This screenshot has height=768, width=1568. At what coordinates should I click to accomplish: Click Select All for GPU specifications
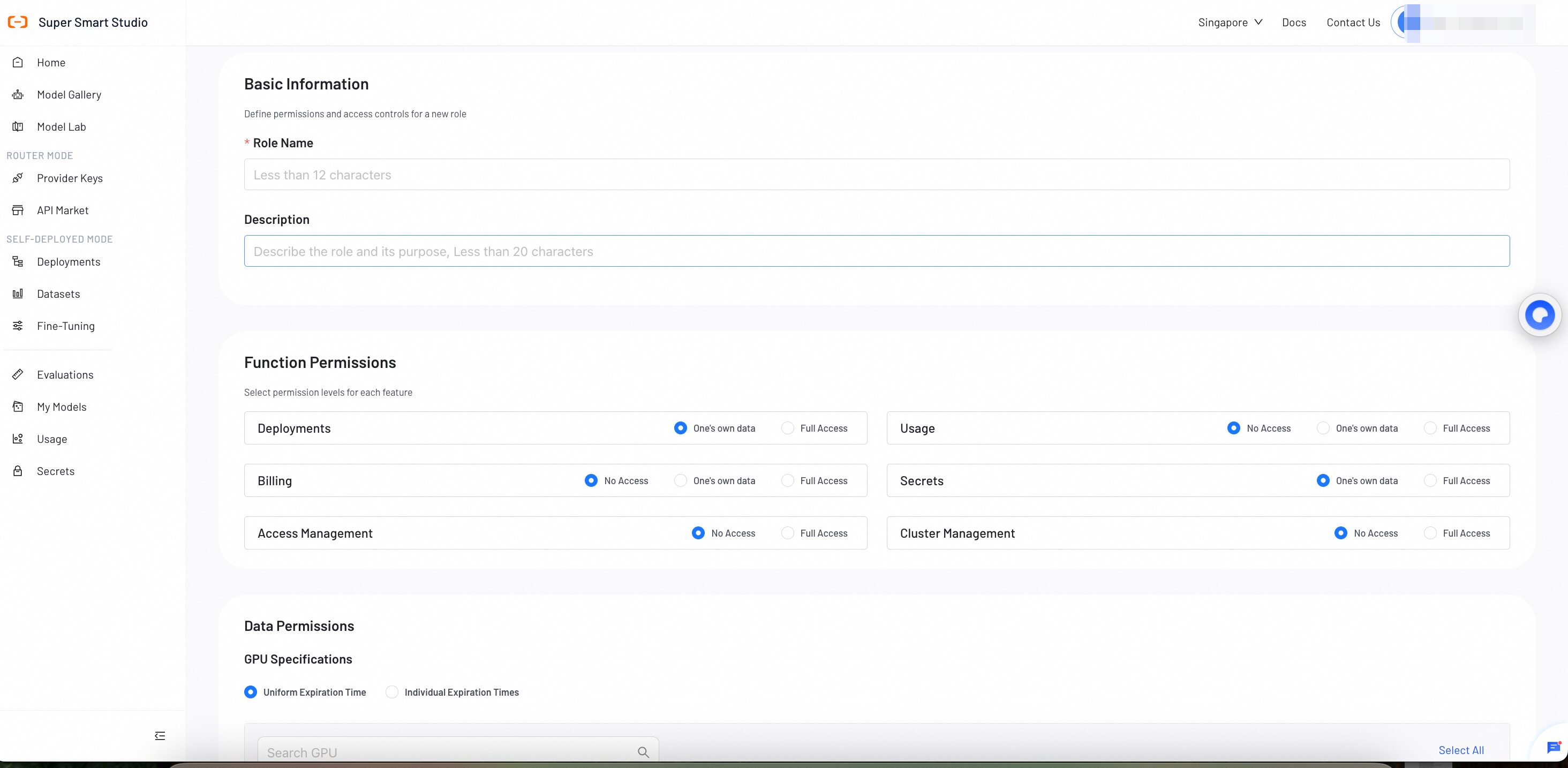coord(1461,750)
